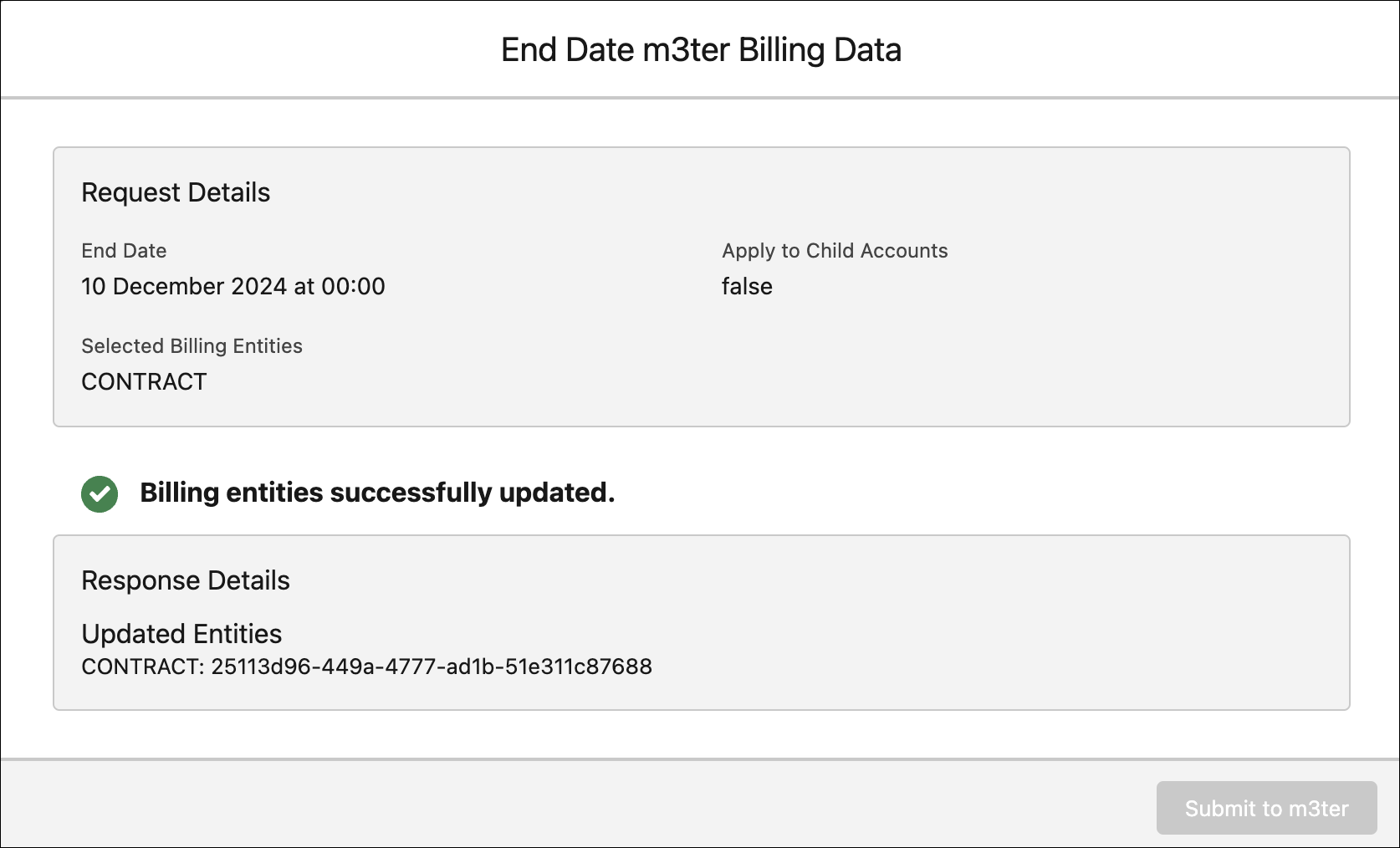1400x848 pixels.
Task: Click the Apply to Child Accounts label
Action: tap(835, 251)
